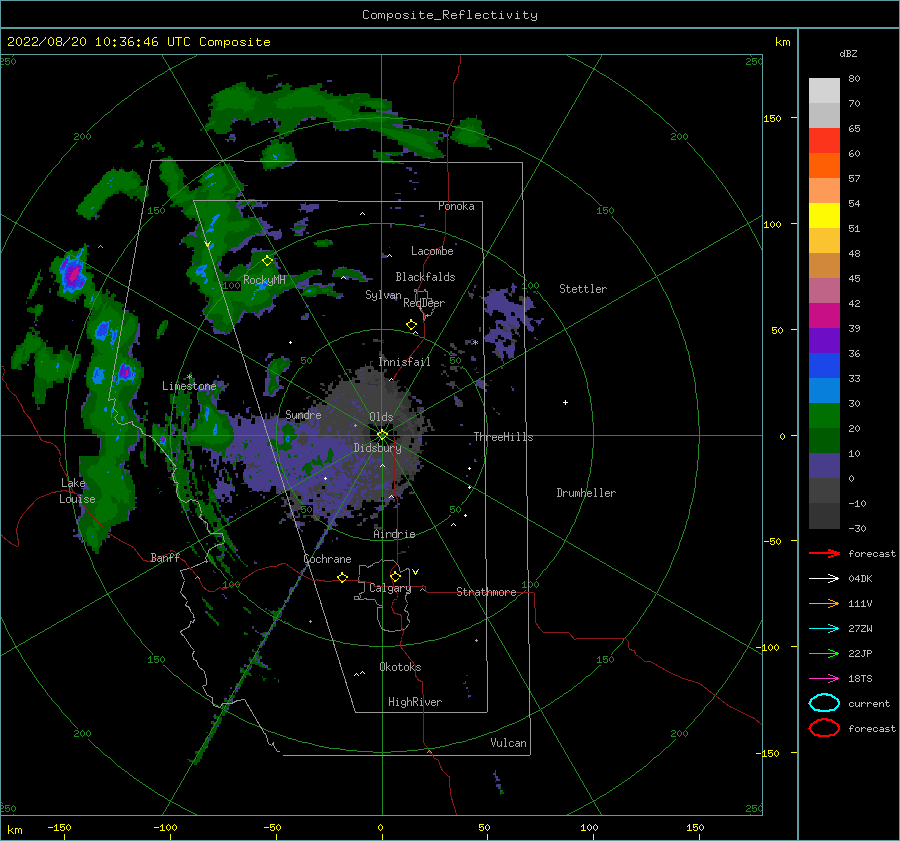This screenshot has height=841, width=900.
Task: Select the magenta 18TS arrow icon
Action: click(x=824, y=679)
